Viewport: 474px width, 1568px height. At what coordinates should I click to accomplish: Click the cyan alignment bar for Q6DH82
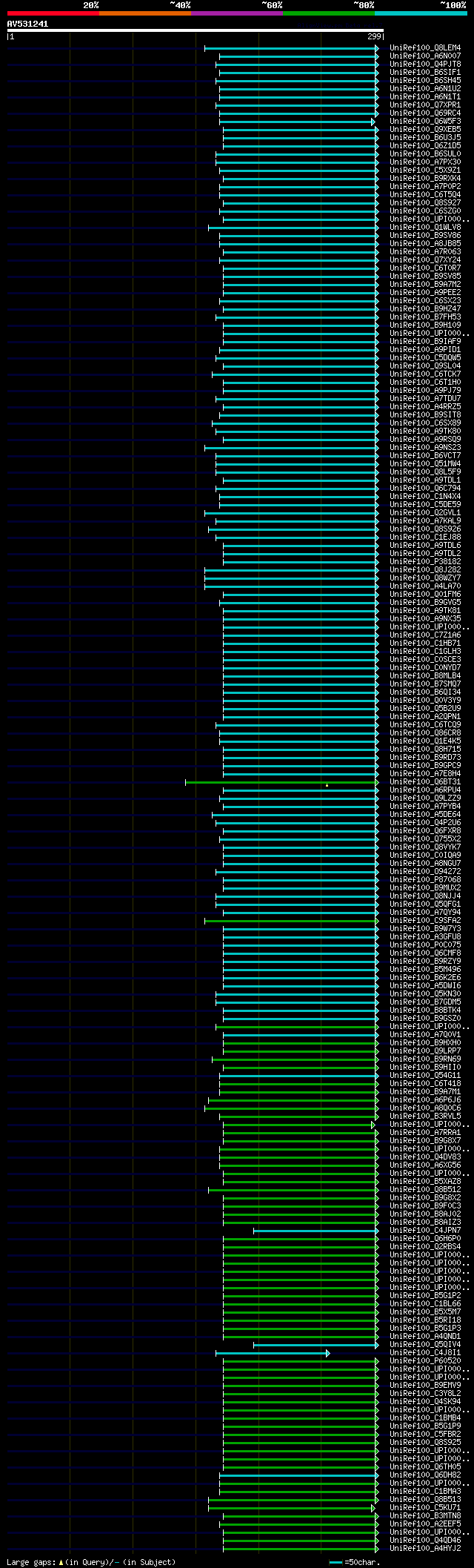point(298,1475)
